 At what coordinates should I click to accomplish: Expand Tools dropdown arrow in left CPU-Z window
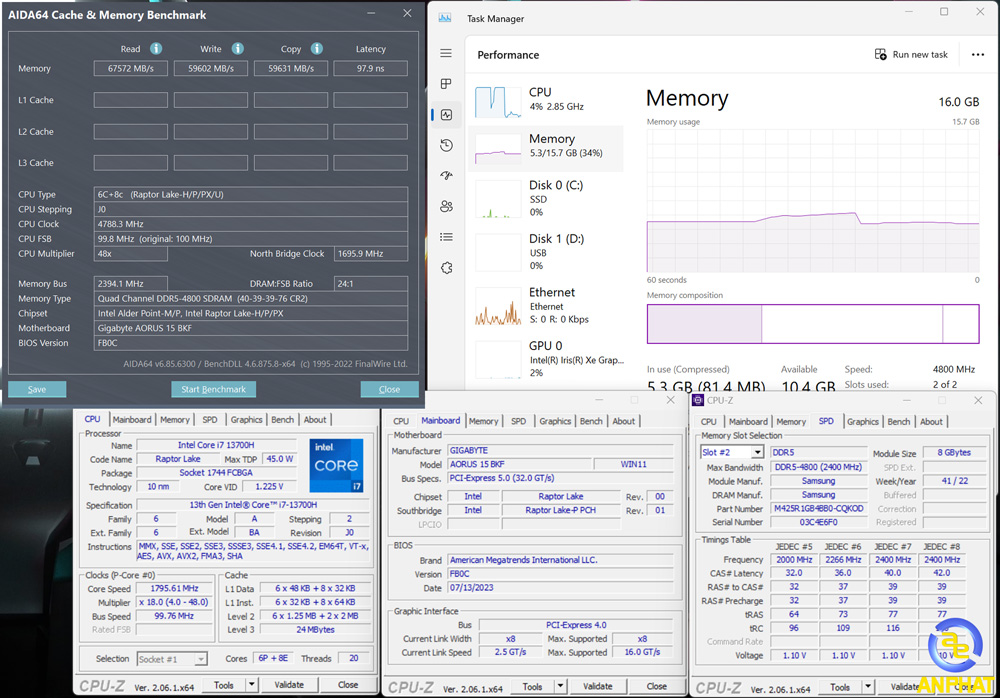coord(251,685)
